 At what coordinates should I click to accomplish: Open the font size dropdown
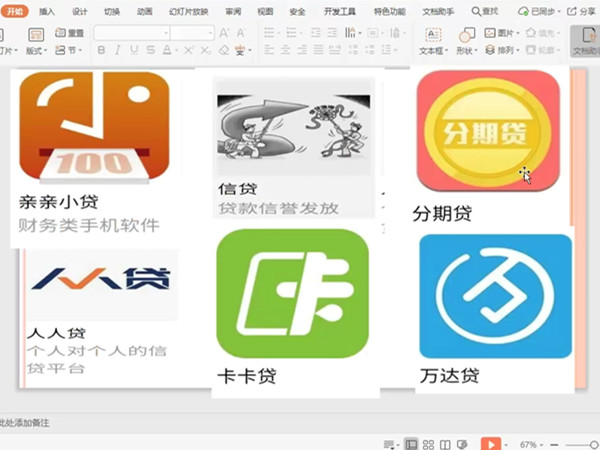coord(210,33)
